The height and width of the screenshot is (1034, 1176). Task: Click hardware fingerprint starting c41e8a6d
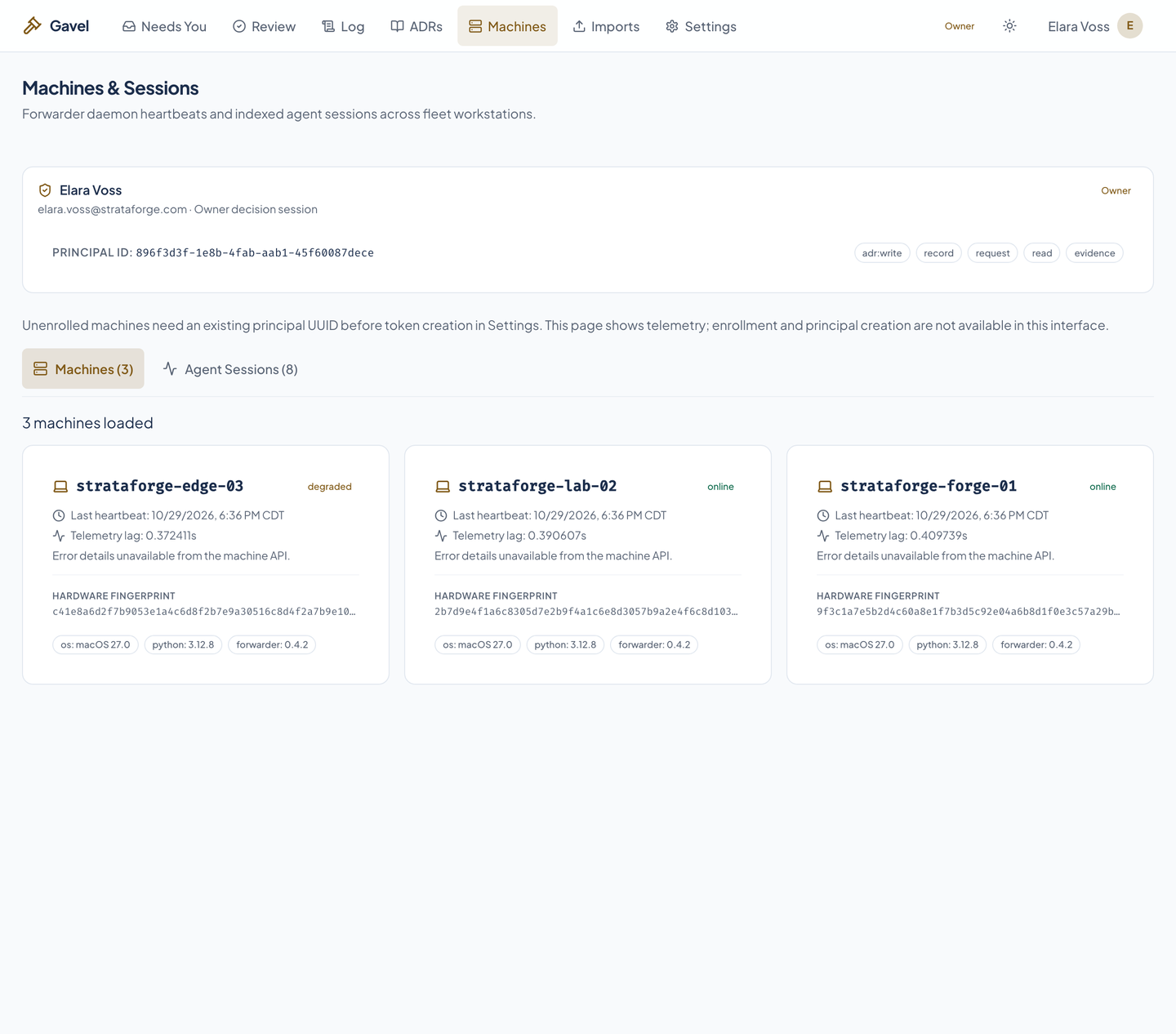pyautogui.click(x=204, y=612)
